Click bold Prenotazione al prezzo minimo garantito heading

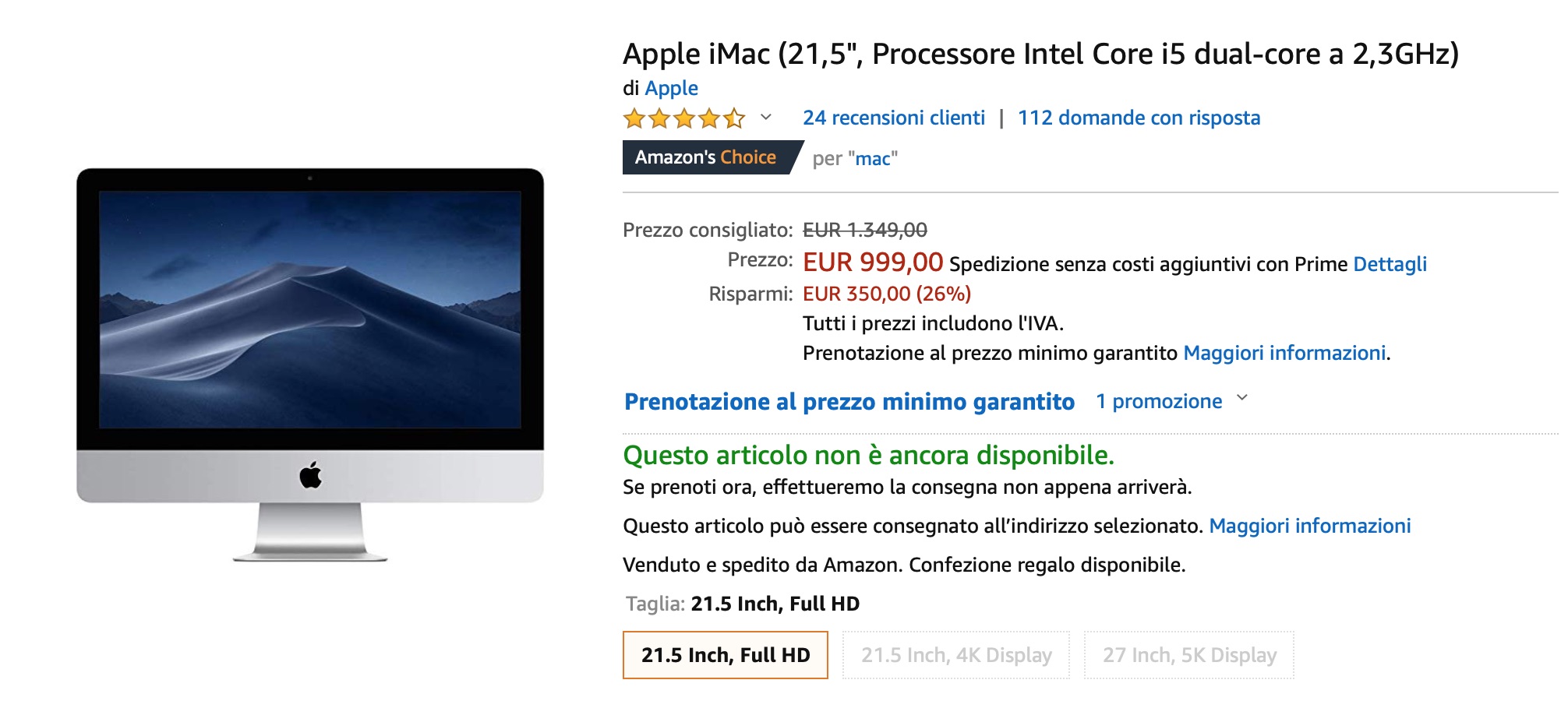[849, 402]
